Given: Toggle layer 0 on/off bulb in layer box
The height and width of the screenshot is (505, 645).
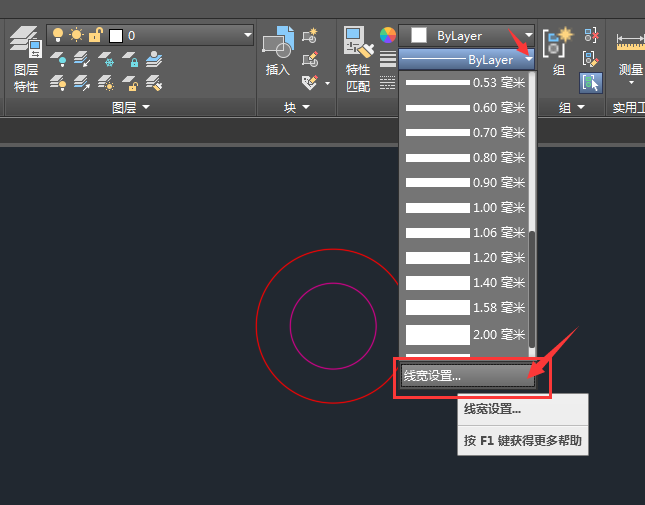Looking at the screenshot, I should 58,35.
